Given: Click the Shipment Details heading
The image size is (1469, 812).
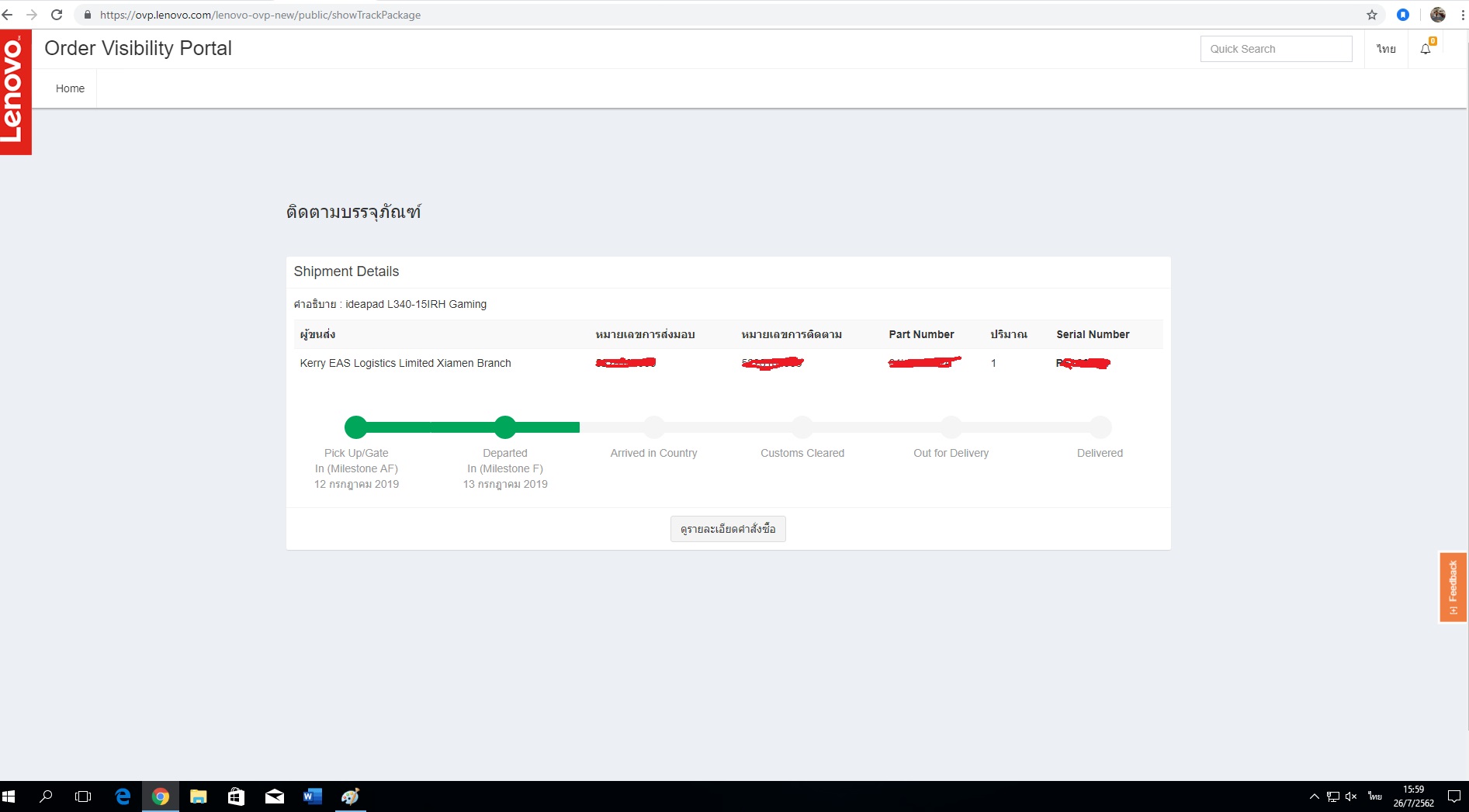Looking at the screenshot, I should pyautogui.click(x=346, y=271).
